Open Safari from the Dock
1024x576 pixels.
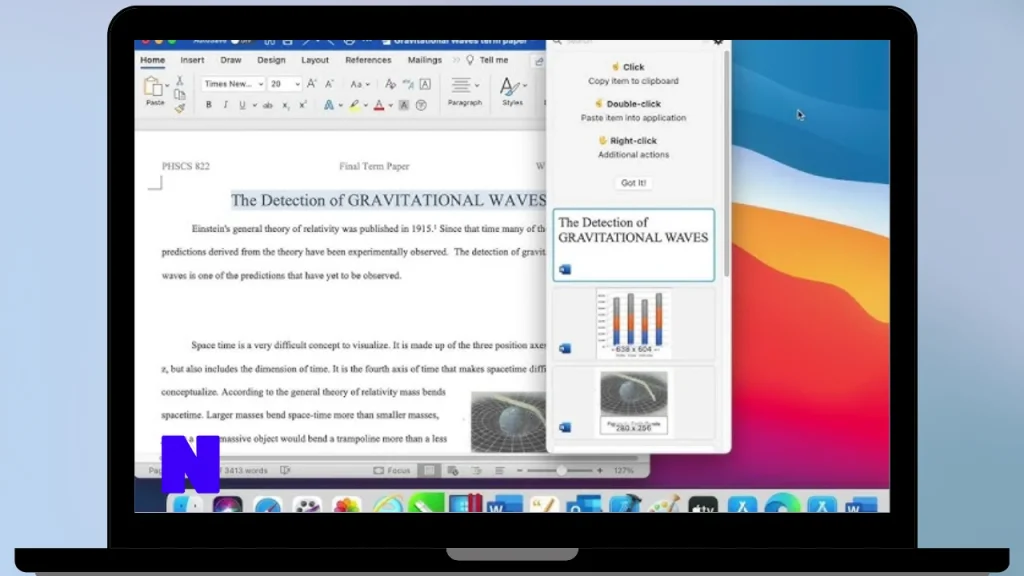click(x=267, y=506)
